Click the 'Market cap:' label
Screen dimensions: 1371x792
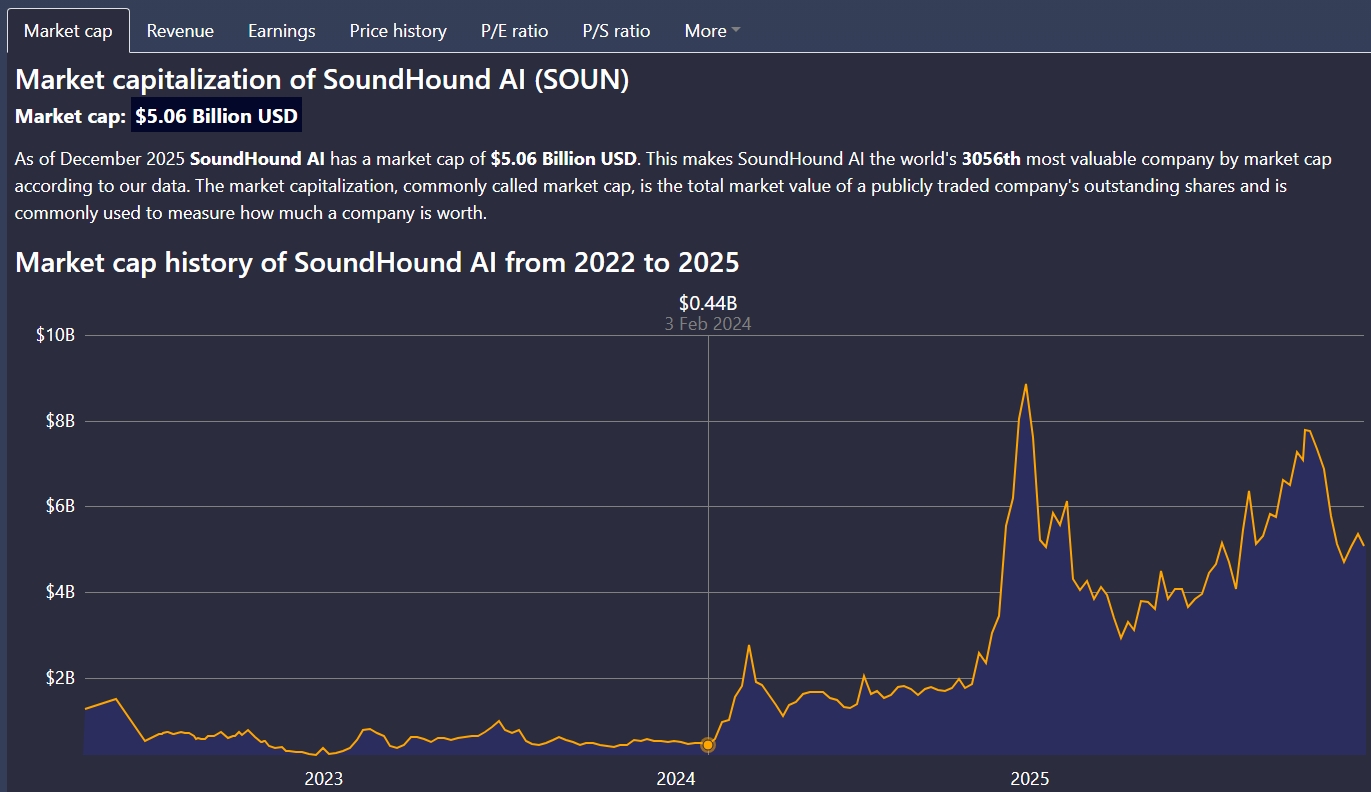coord(71,116)
